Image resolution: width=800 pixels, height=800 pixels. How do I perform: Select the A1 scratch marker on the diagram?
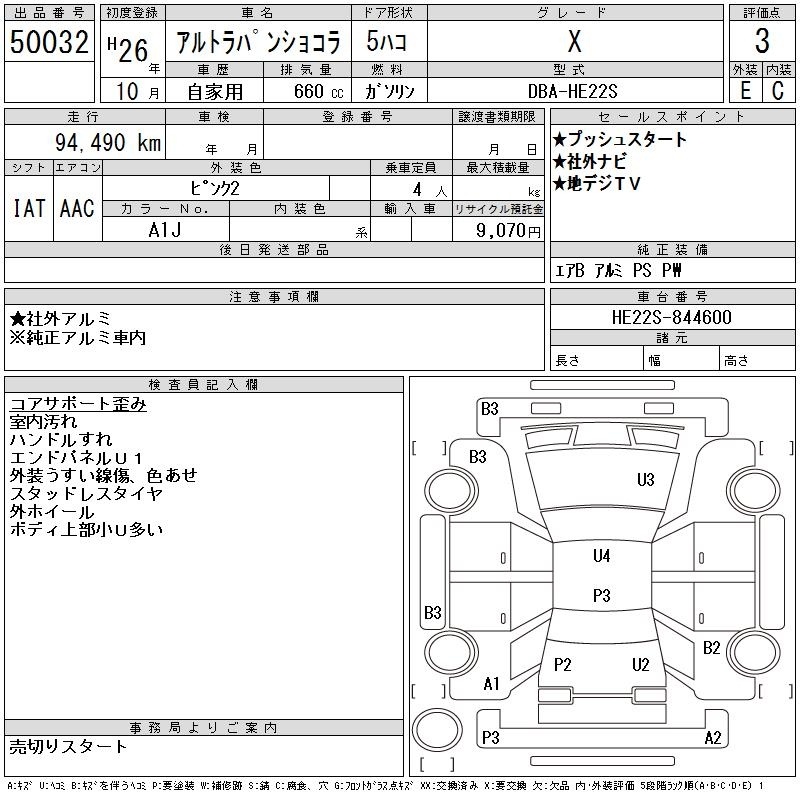point(491,684)
